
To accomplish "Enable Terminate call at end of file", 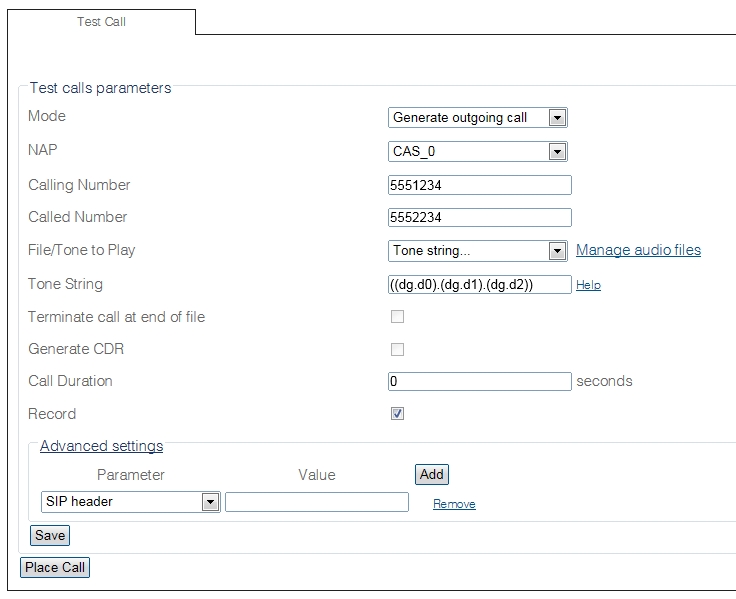I will 397,317.
